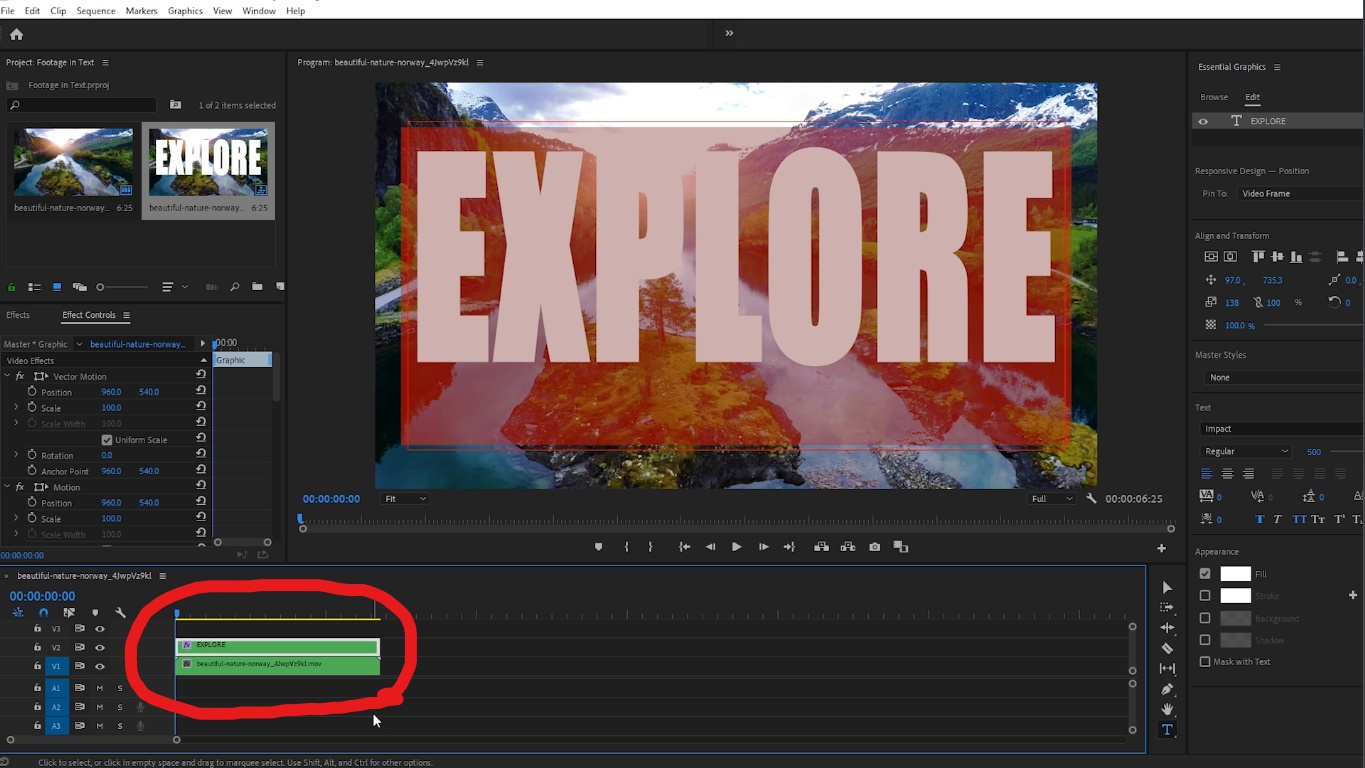Select the Hand tool
The height and width of the screenshot is (768, 1365).
click(x=1167, y=709)
